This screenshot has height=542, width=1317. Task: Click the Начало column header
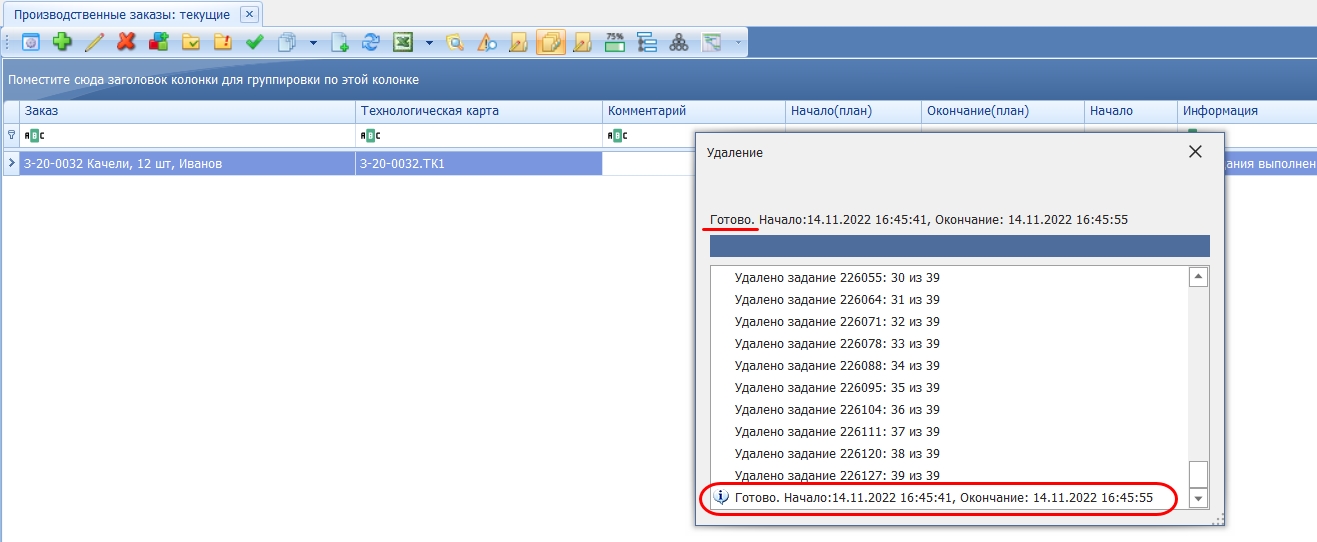[1130, 111]
